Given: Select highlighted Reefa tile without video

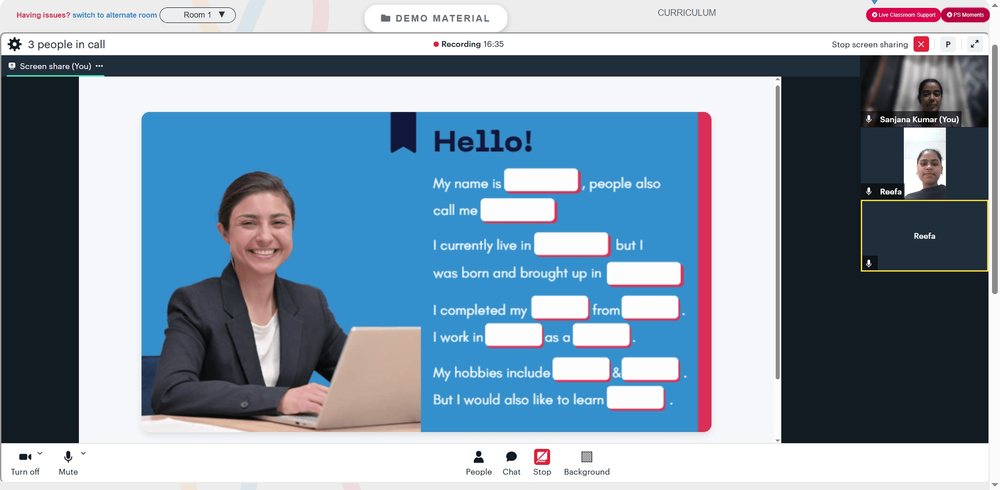Looking at the screenshot, I should coord(924,235).
